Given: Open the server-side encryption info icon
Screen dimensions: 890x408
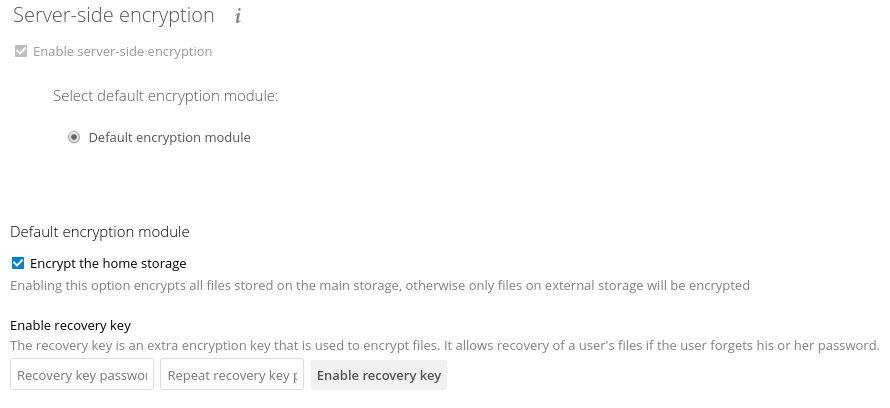Looking at the screenshot, I should pyautogui.click(x=238, y=16).
